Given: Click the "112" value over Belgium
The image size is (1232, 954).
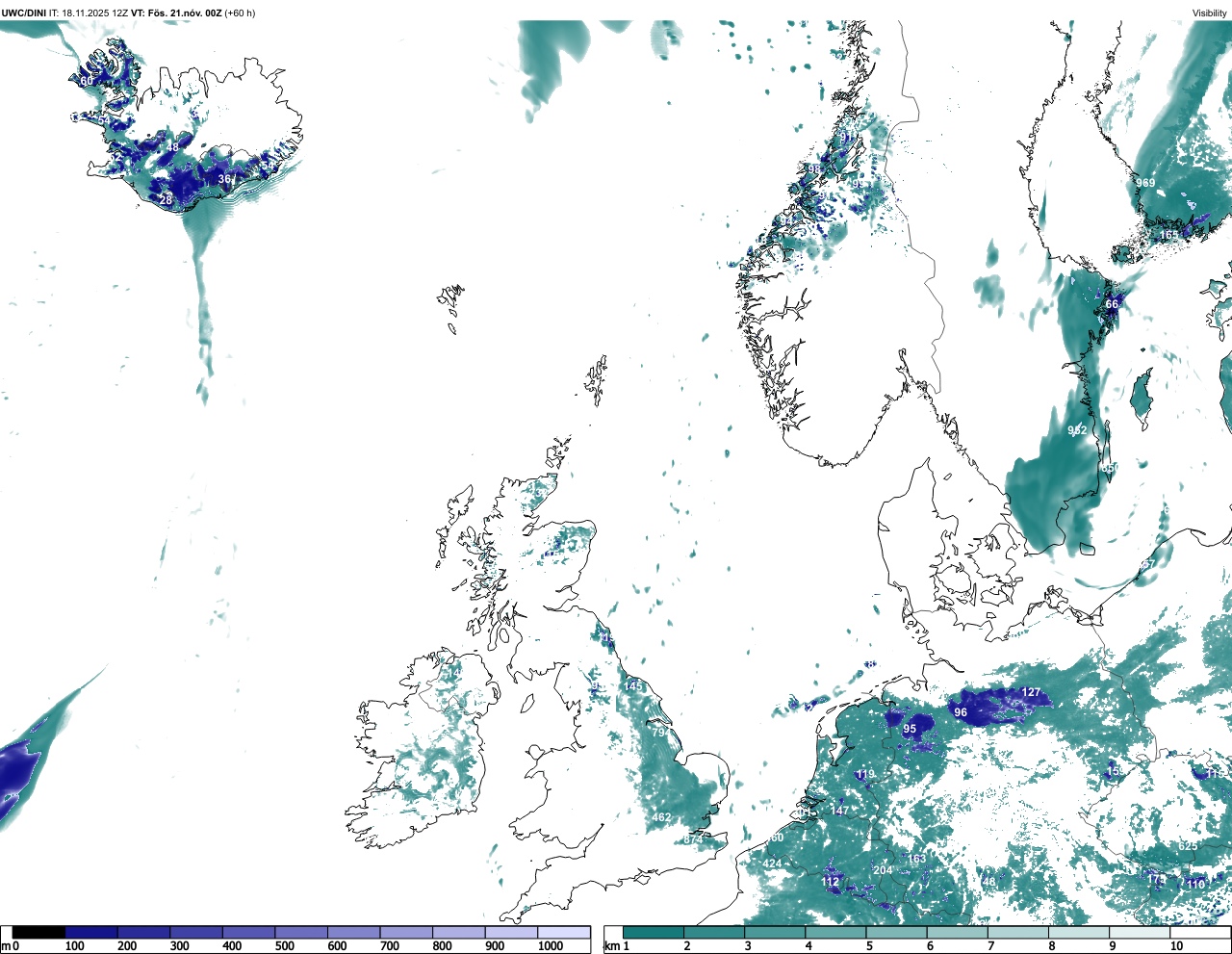Looking at the screenshot, I should click(x=831, y=882).
